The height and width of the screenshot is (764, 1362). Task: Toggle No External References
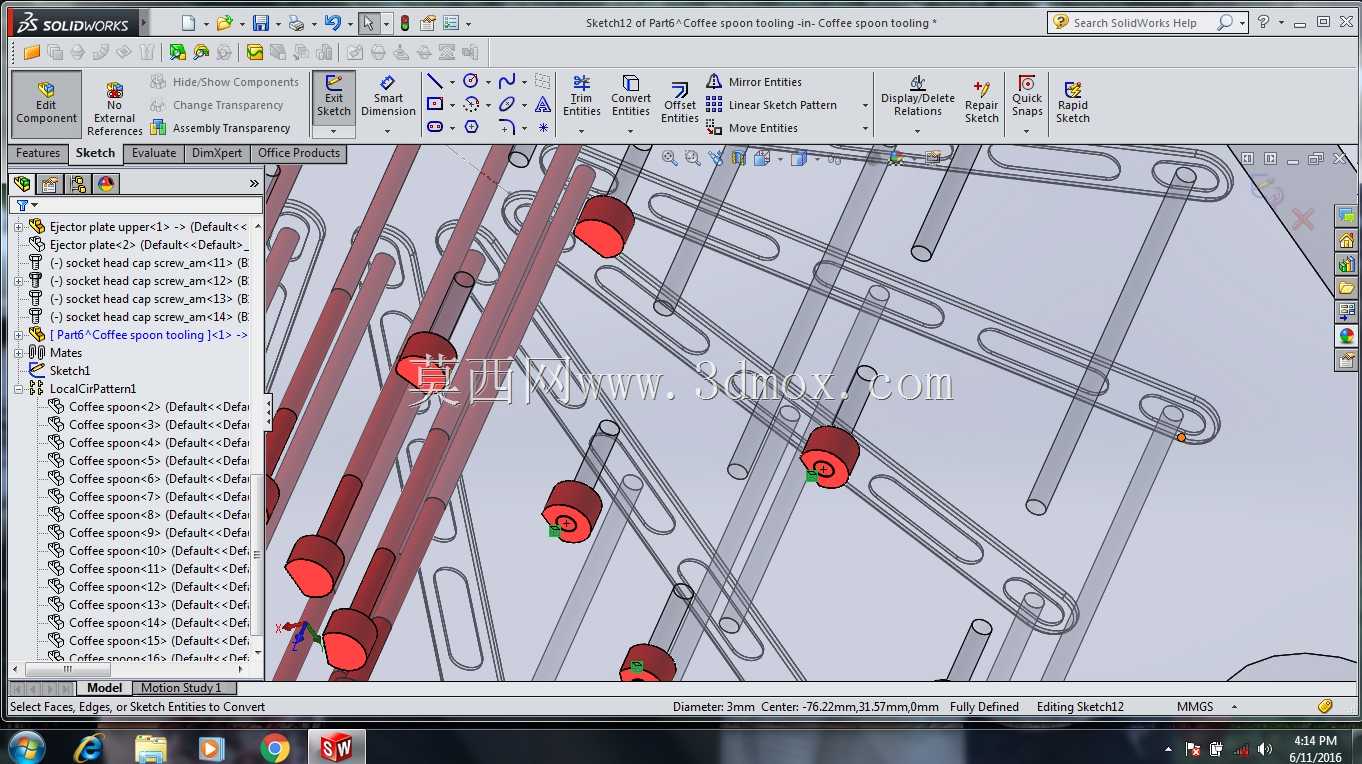115,109
